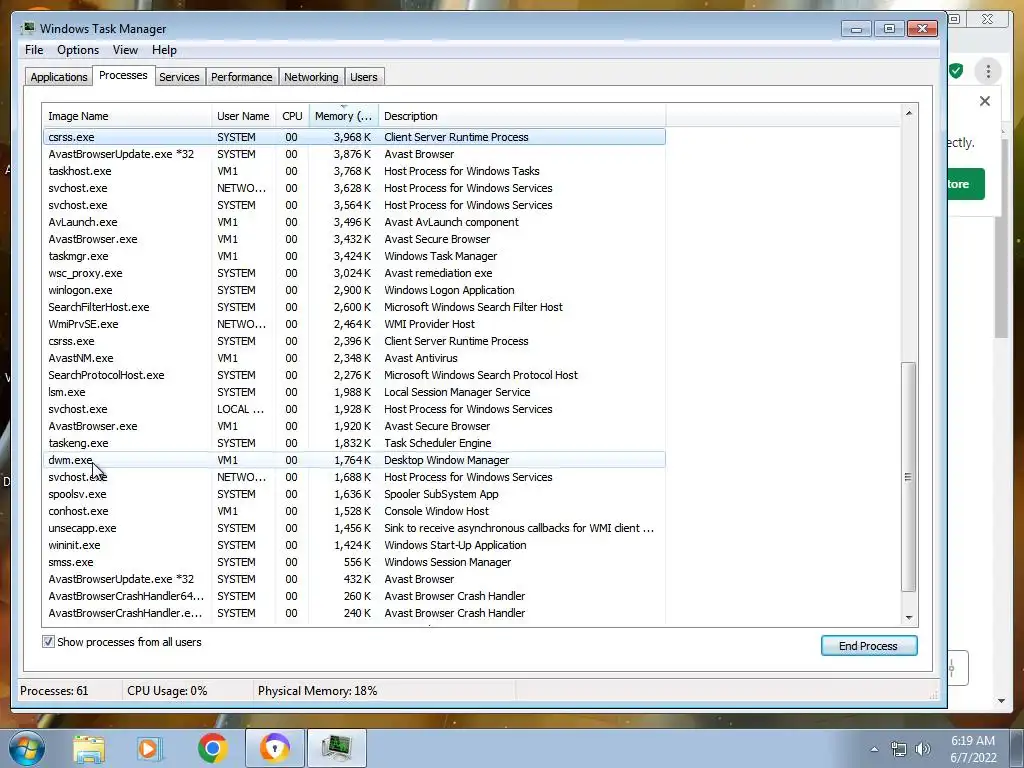Image resolution: width=1024 pixels, height=768 pixels.
Task: Open Google Chrome from taskbar
Action: [212, 748]
